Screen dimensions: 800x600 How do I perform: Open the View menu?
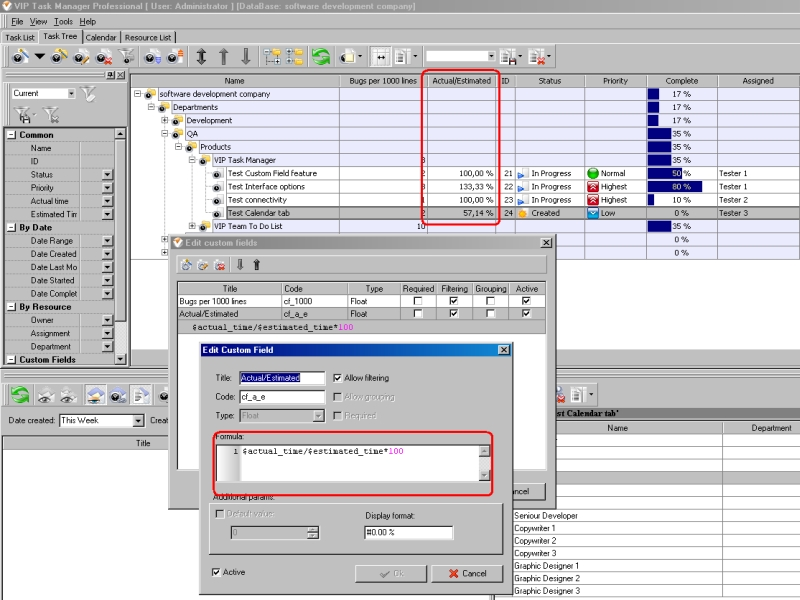tap(38, 21)
